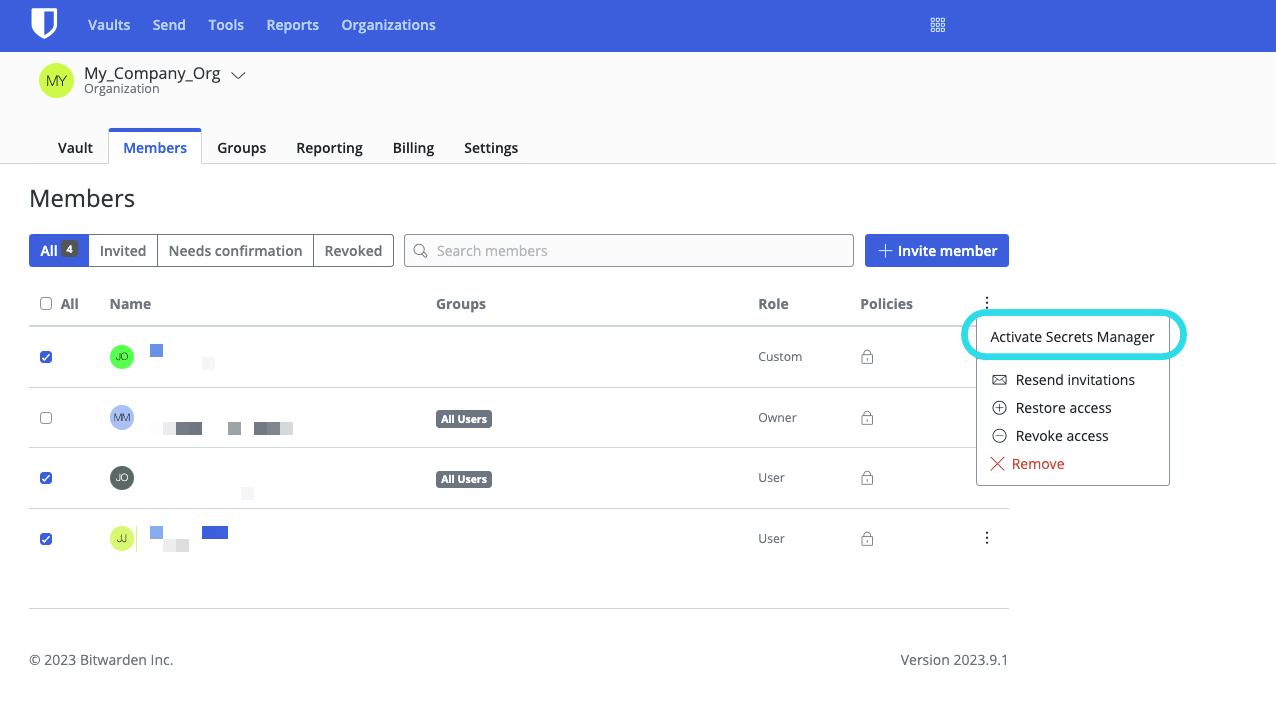Uncheck the first member row checkbox
Screen dimensions: 1276x715
click(x=45, y=356)
